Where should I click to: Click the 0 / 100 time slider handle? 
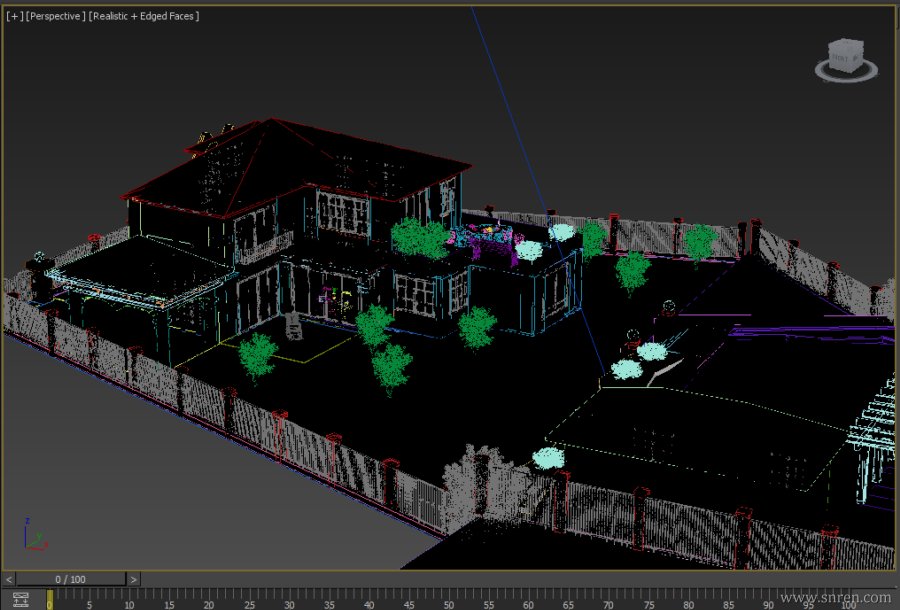[x=71, y=579]
